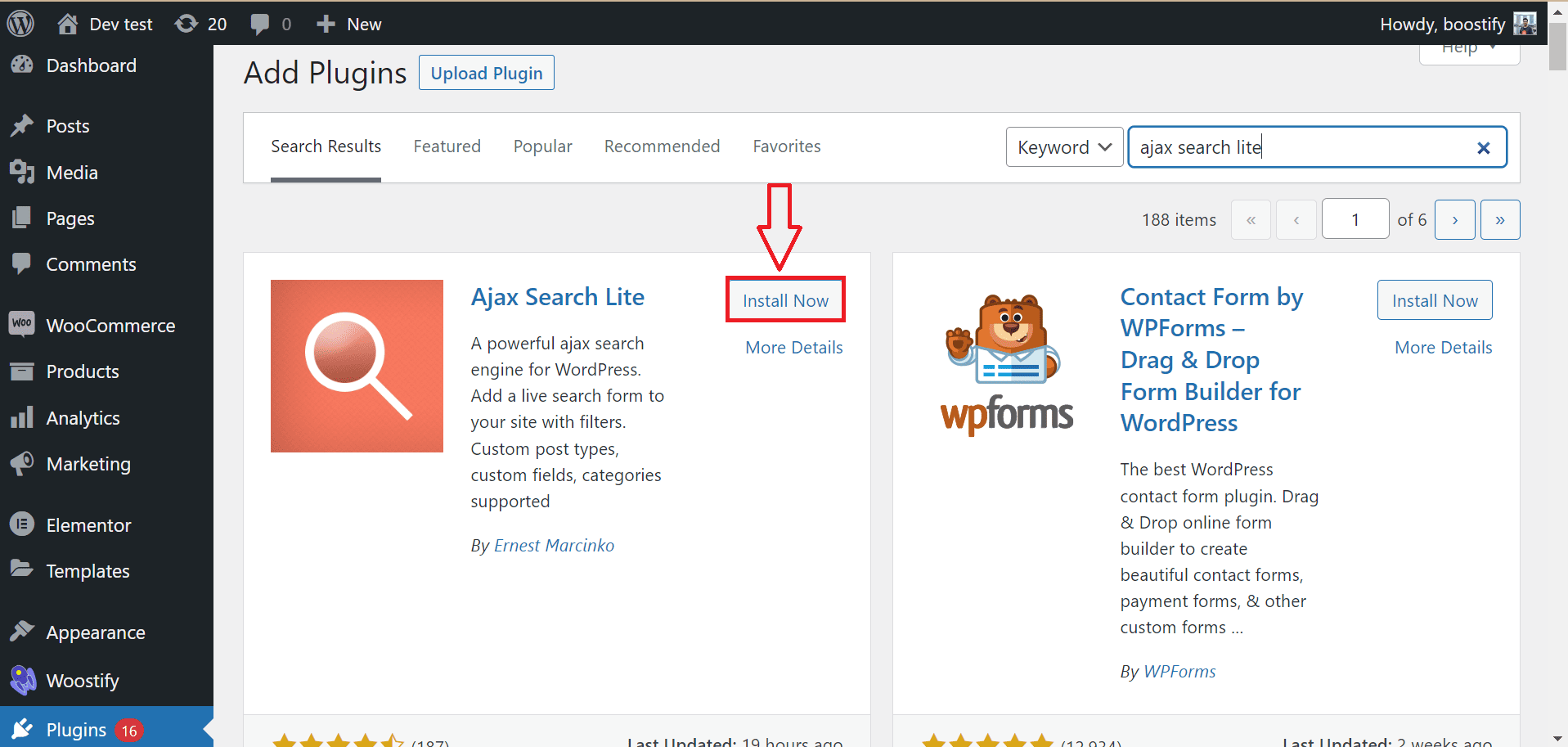This screenshot has width=1568, height=747.
Task: Click the Dashboard gauge icon
Action: pos(22,65)
